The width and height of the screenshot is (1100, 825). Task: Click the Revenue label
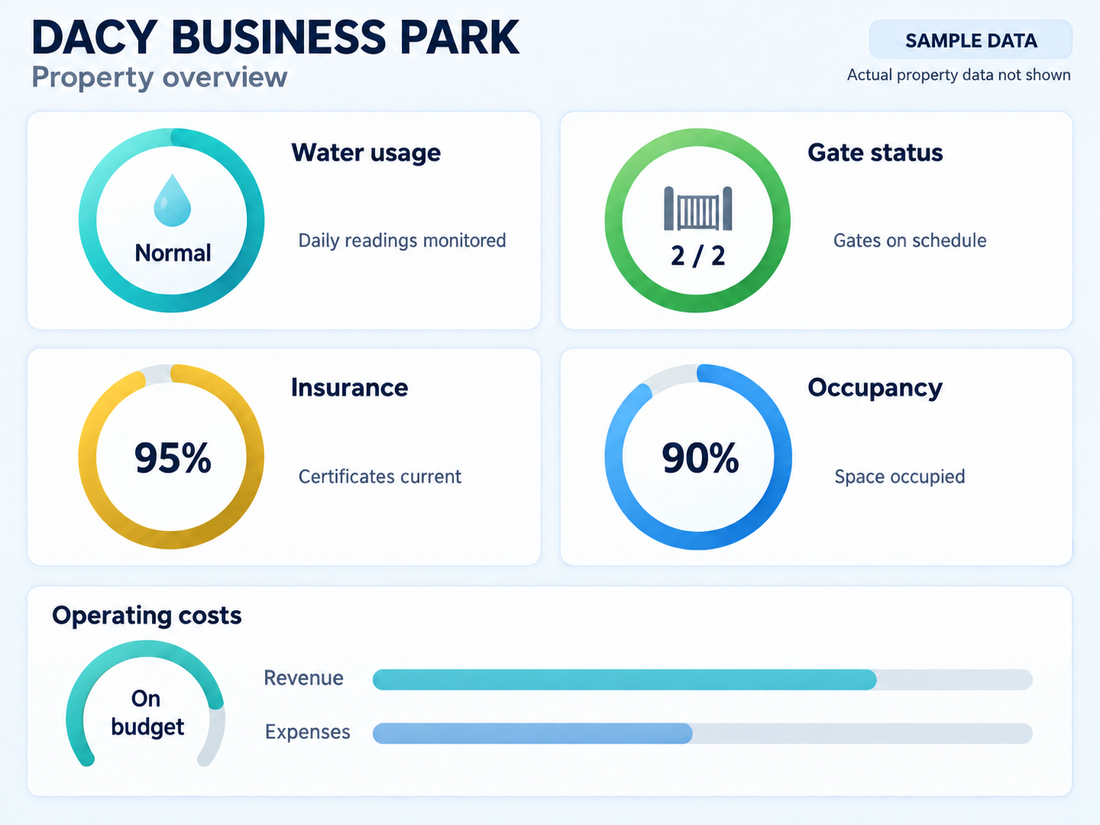[x=304, y=678]
